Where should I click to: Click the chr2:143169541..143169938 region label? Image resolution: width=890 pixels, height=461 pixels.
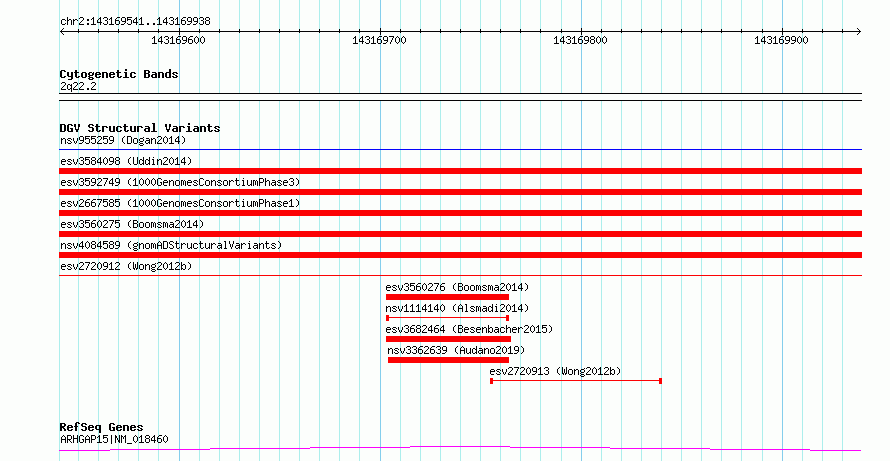point(135,21)
